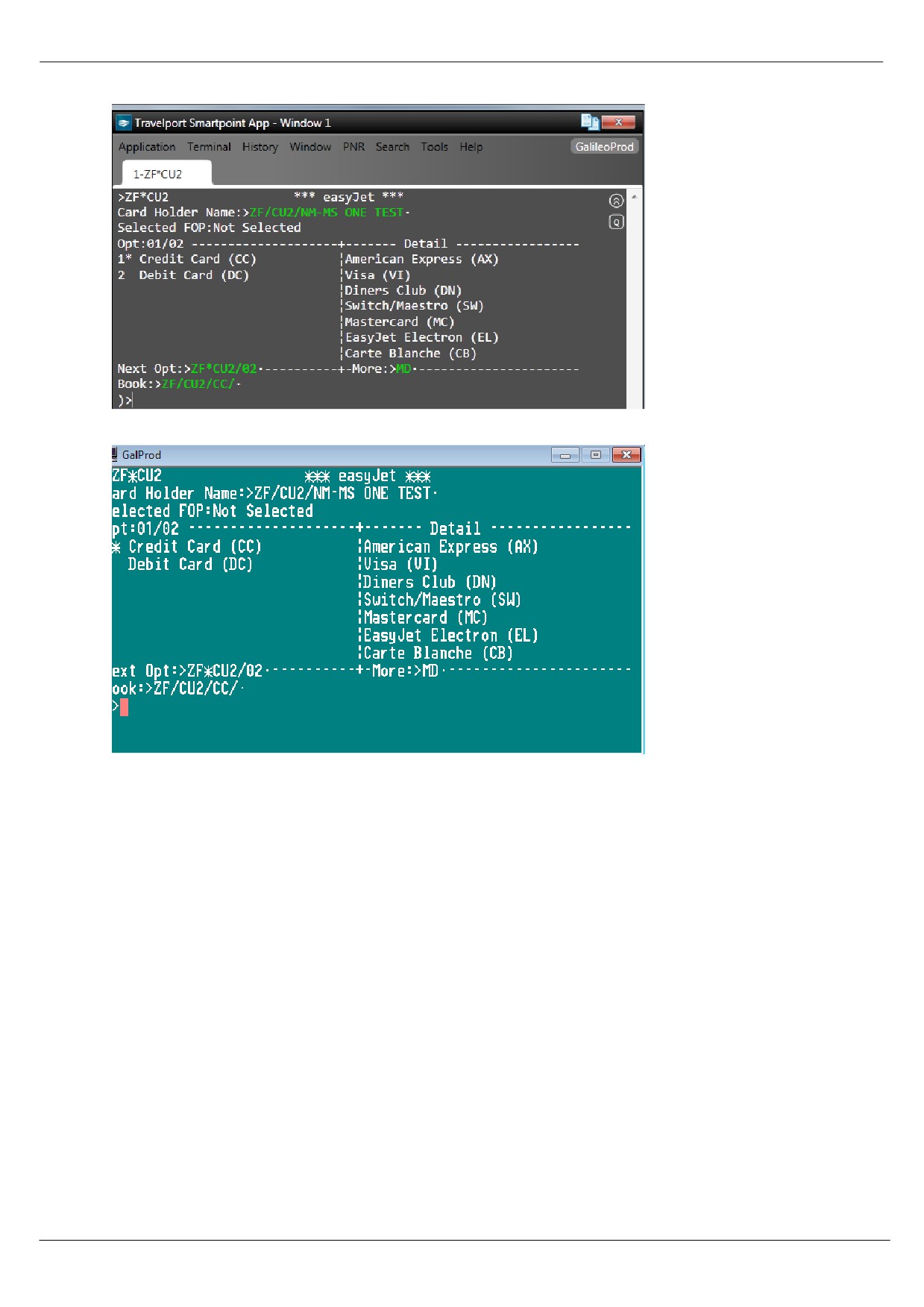Click the GalProd window title icon

(116, 454)
